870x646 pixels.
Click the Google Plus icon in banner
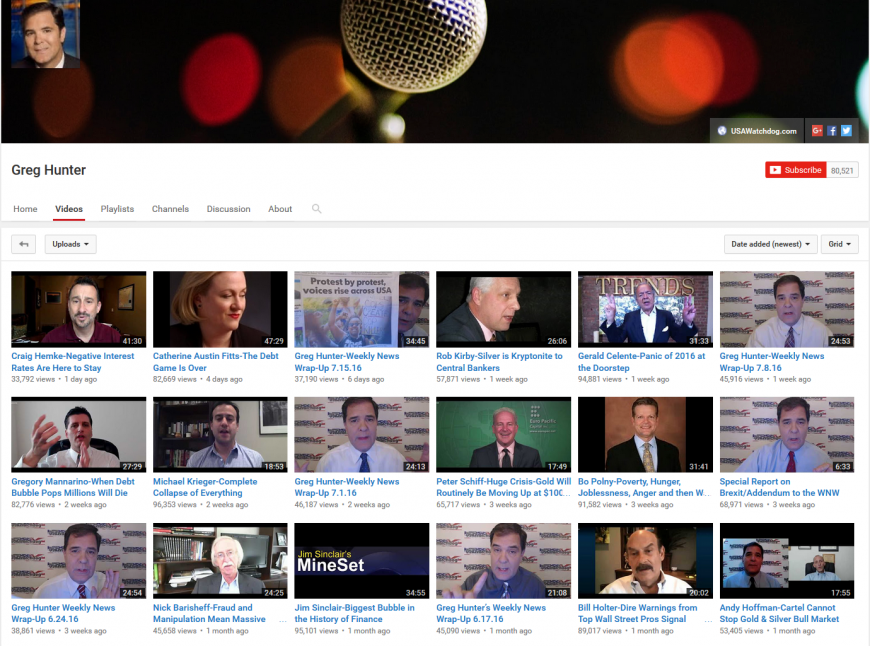tap(817, 130)
